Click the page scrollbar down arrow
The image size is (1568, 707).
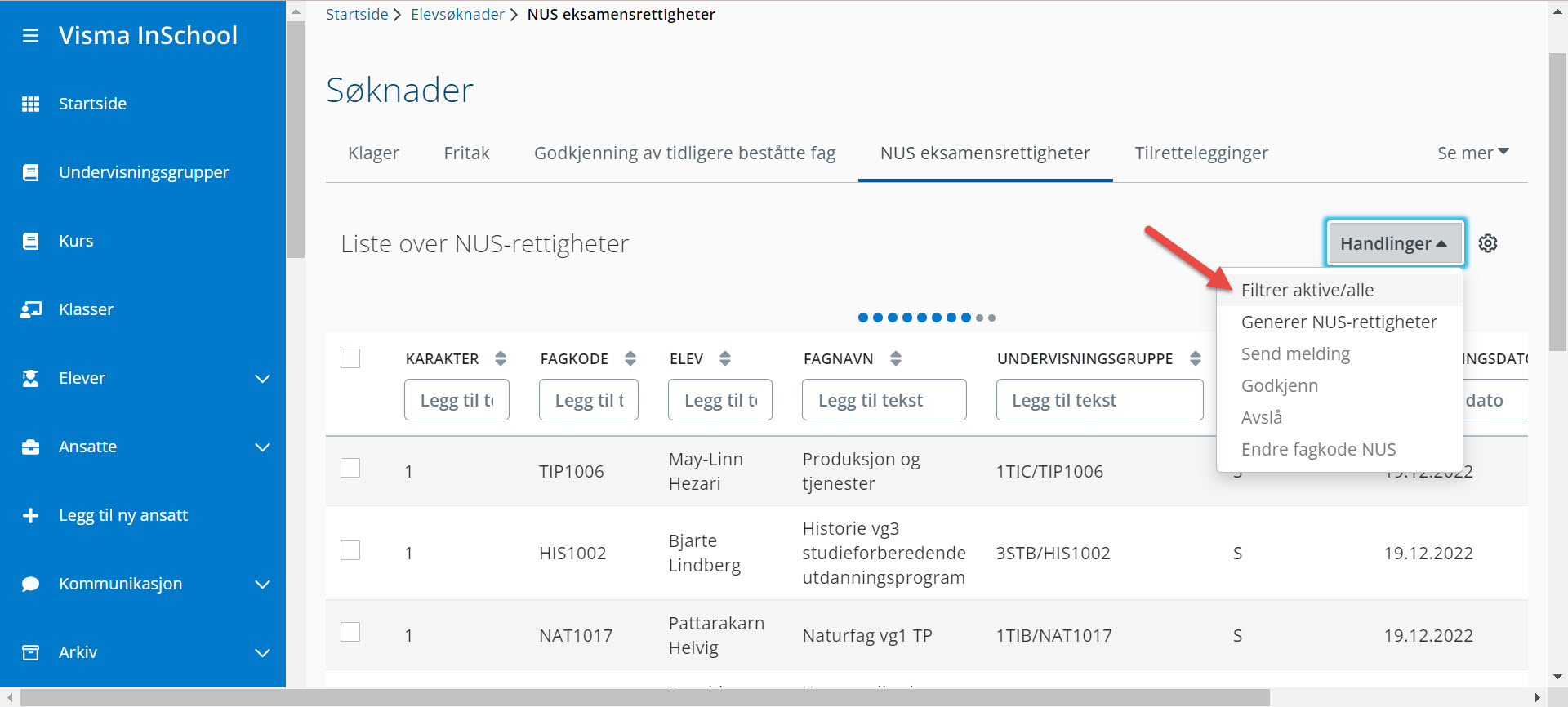point(1557,677)
